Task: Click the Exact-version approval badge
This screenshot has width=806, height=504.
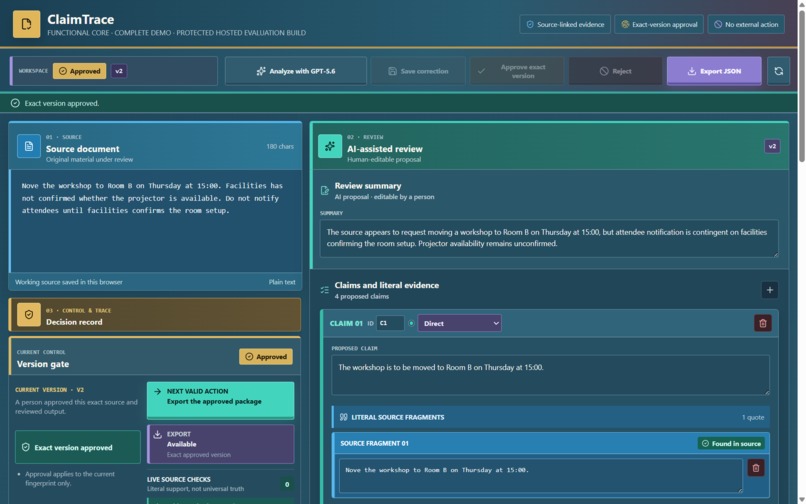Action: click(659, 24)
